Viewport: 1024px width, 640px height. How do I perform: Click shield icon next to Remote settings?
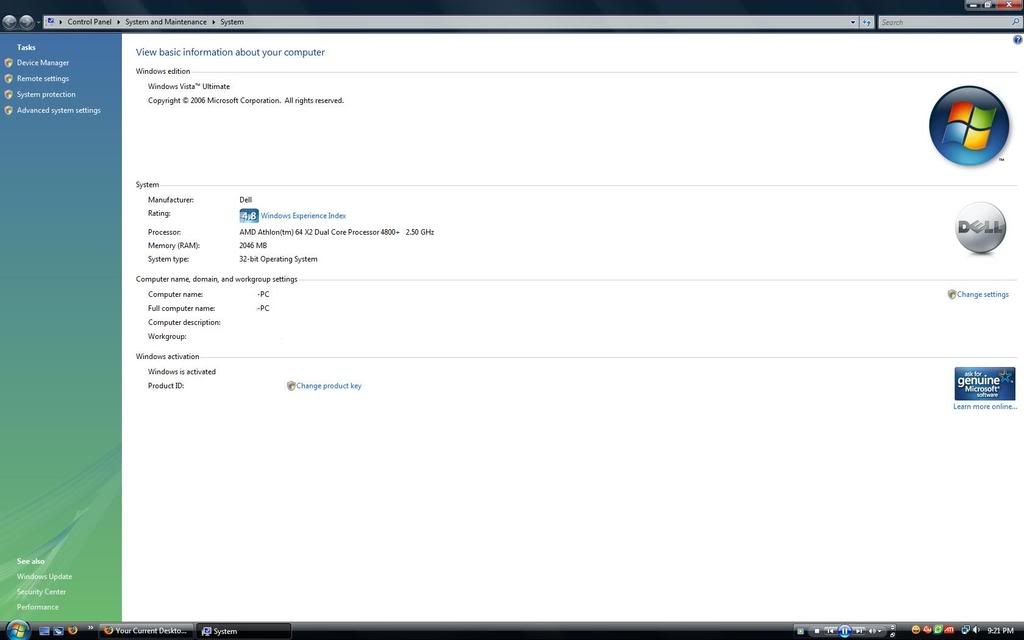click(8, 78)
